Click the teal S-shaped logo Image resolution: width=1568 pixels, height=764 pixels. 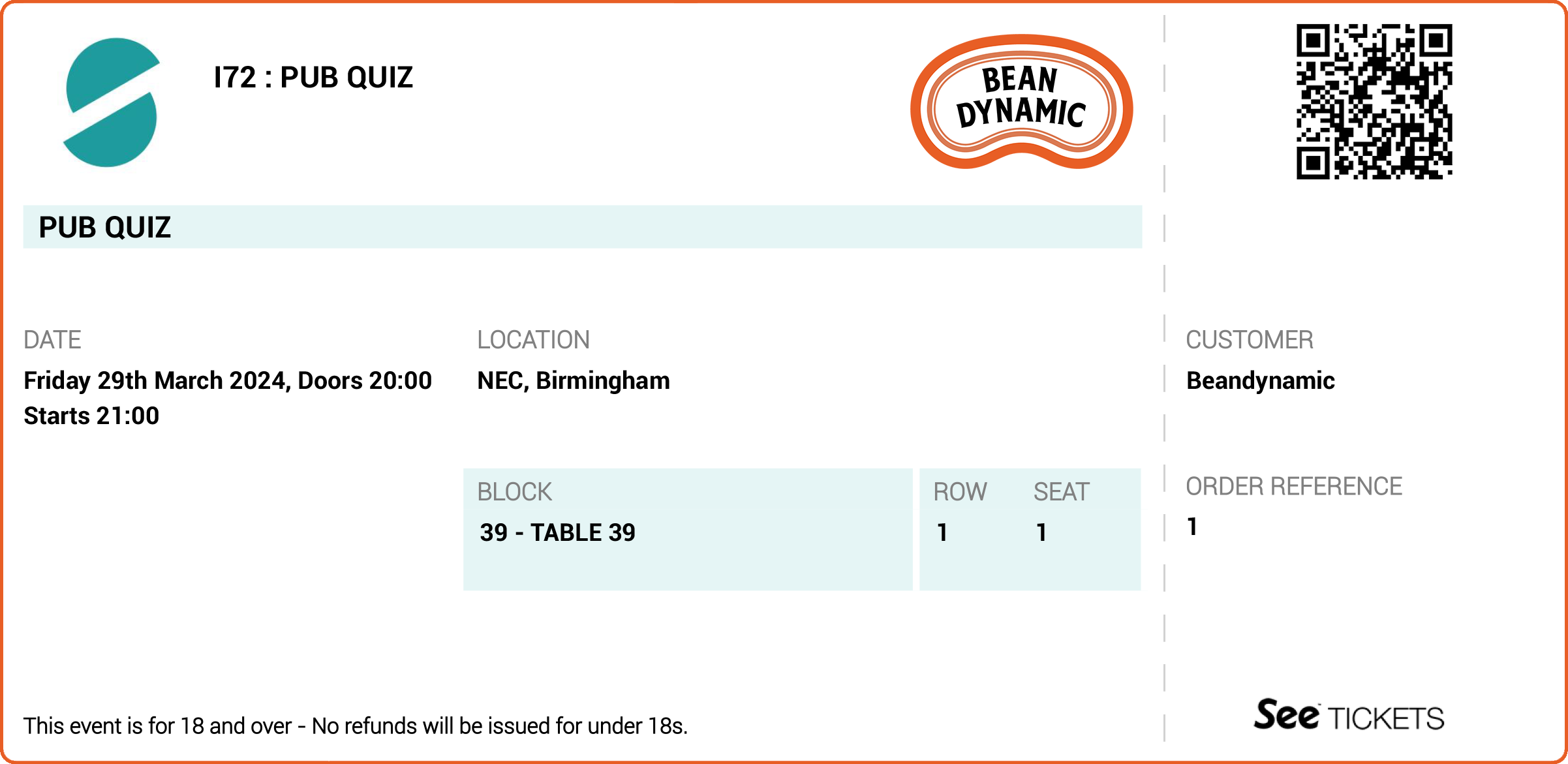[112, 102]
